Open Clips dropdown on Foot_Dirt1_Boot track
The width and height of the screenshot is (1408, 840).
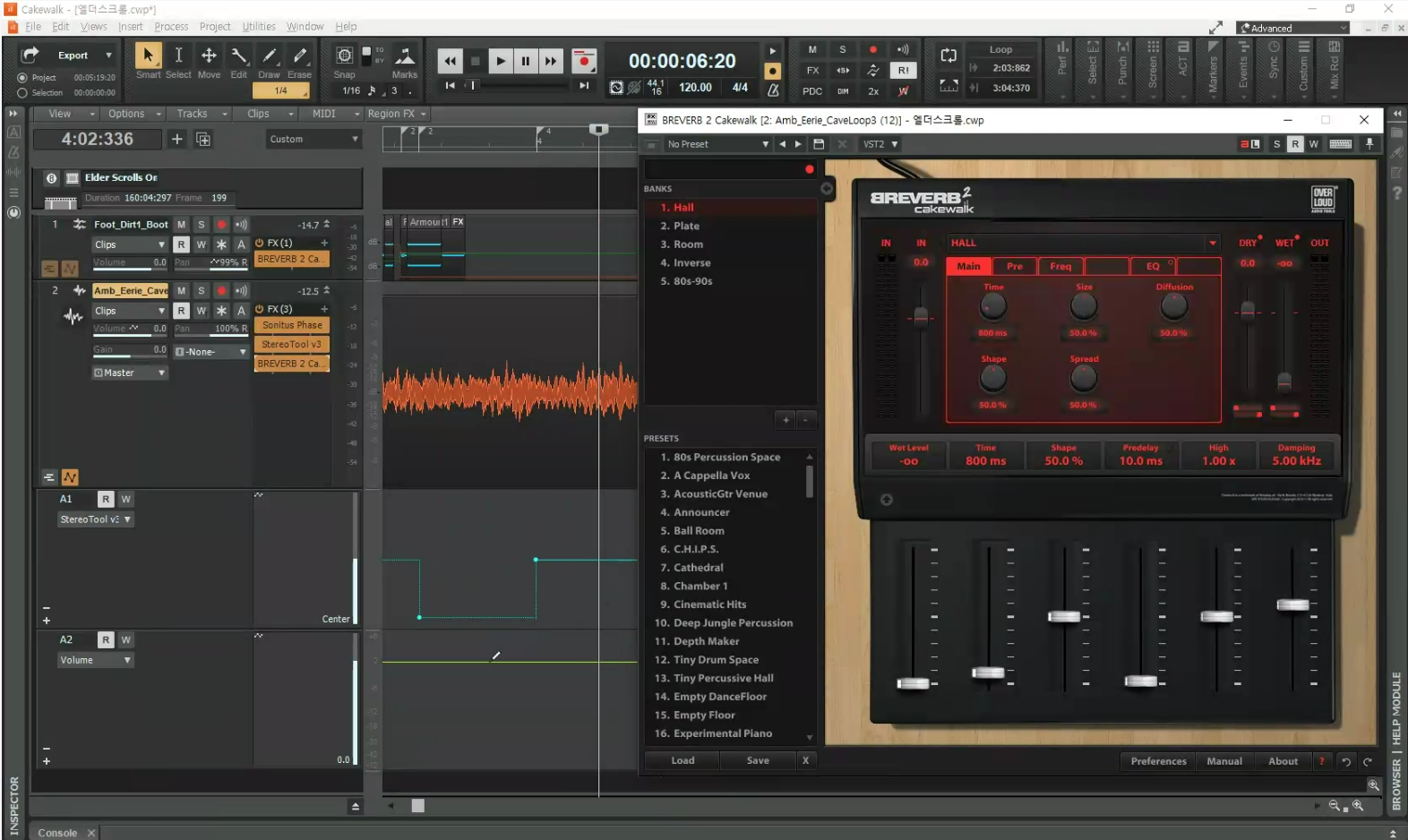(x=131, y=244)
